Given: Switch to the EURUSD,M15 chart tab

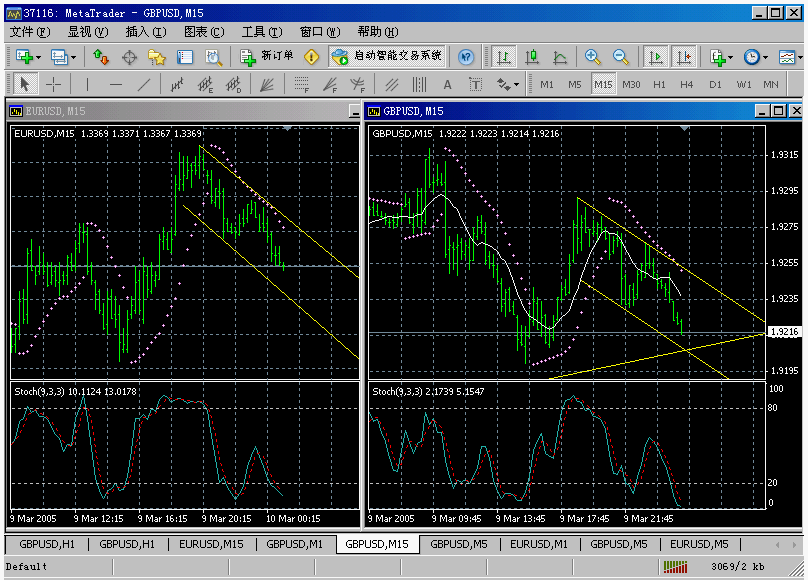Looking at the screenshot, I should pyautogui.click(x=211, y=544).
